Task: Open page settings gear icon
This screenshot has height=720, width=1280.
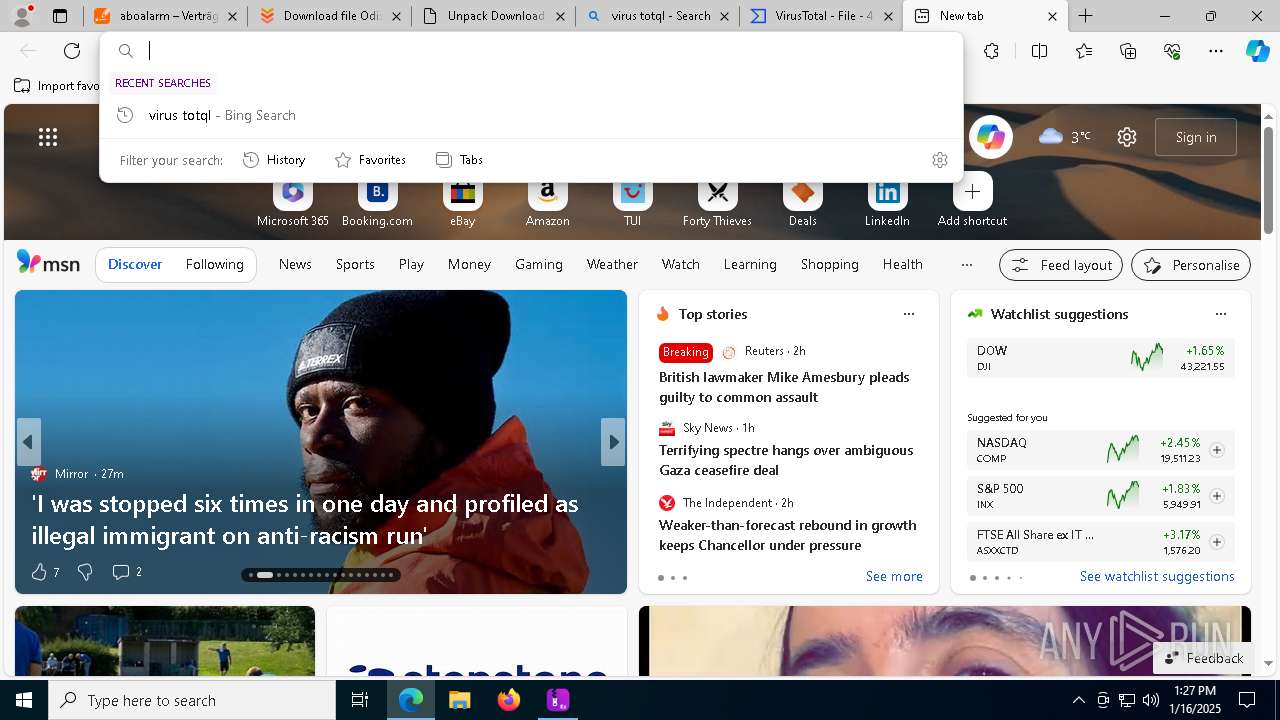Action: [x=1127, y=137]
